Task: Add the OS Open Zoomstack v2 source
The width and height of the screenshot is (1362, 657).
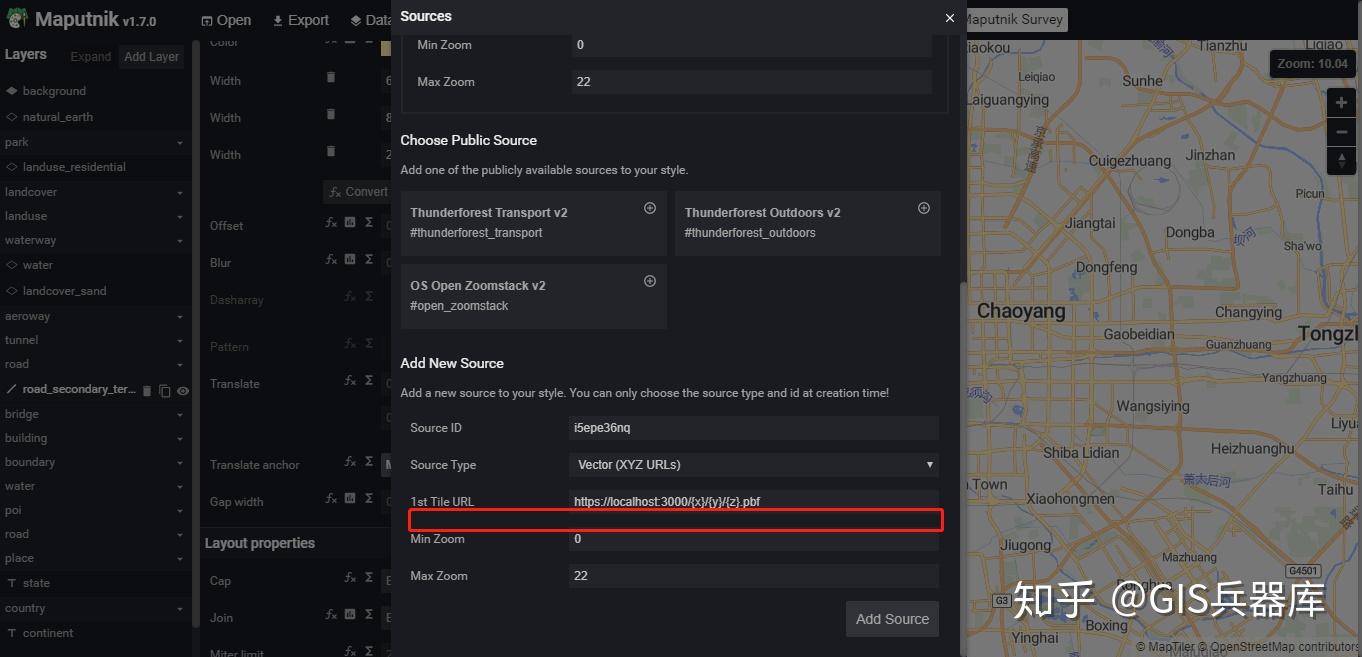Action: [x=650, y=282]
